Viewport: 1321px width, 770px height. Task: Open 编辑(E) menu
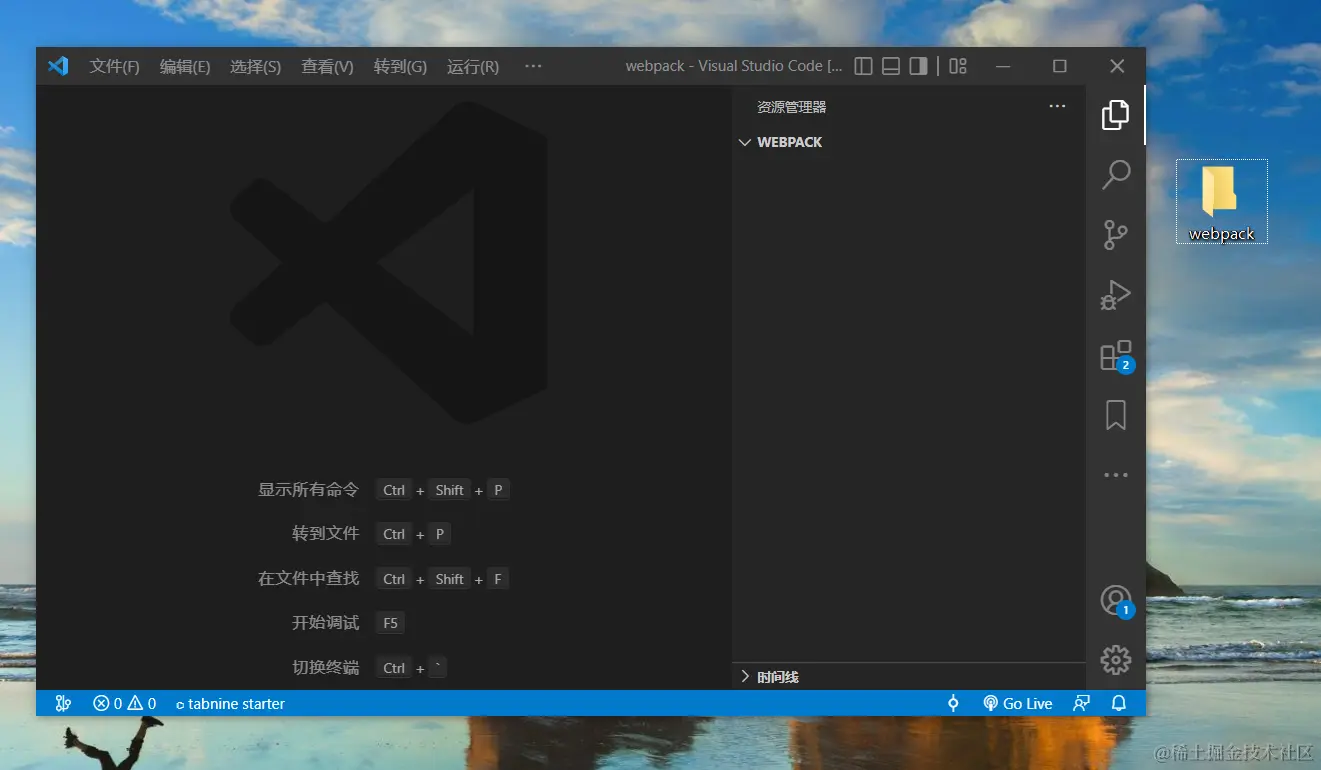click(x=185, y=66)
